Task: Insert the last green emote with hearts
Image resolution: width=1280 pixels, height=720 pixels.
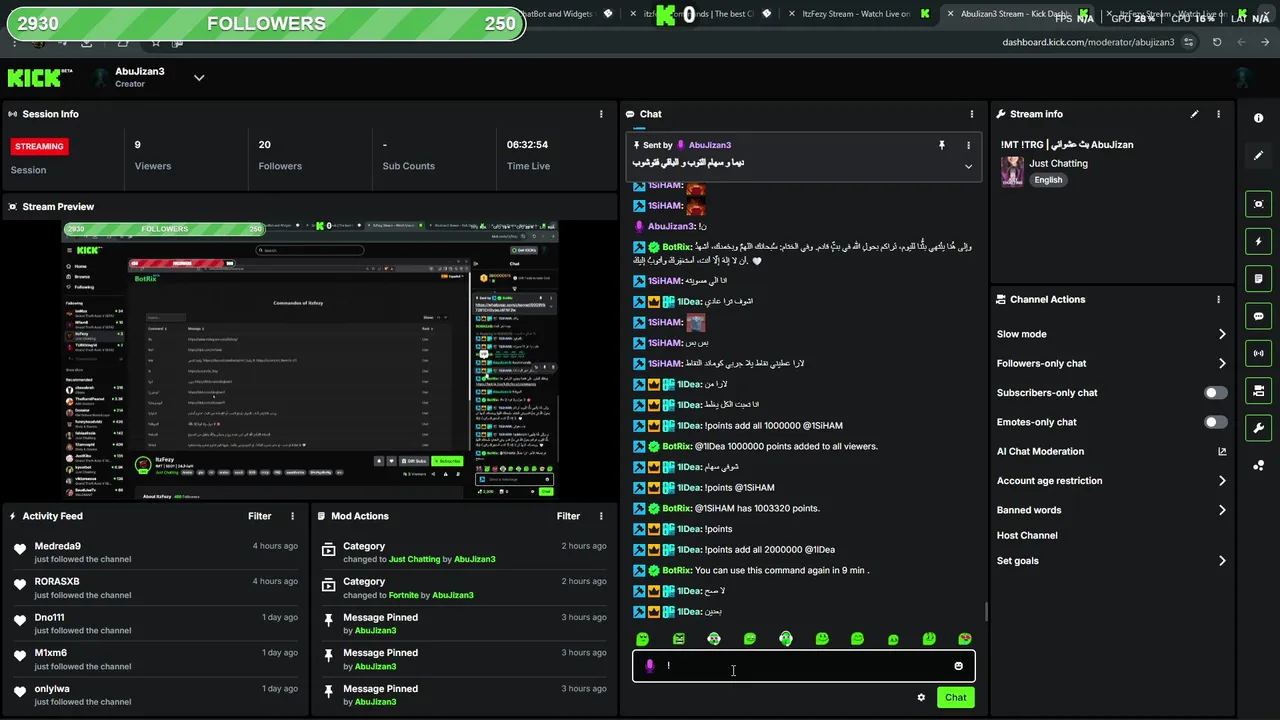Action: point(965,639)
